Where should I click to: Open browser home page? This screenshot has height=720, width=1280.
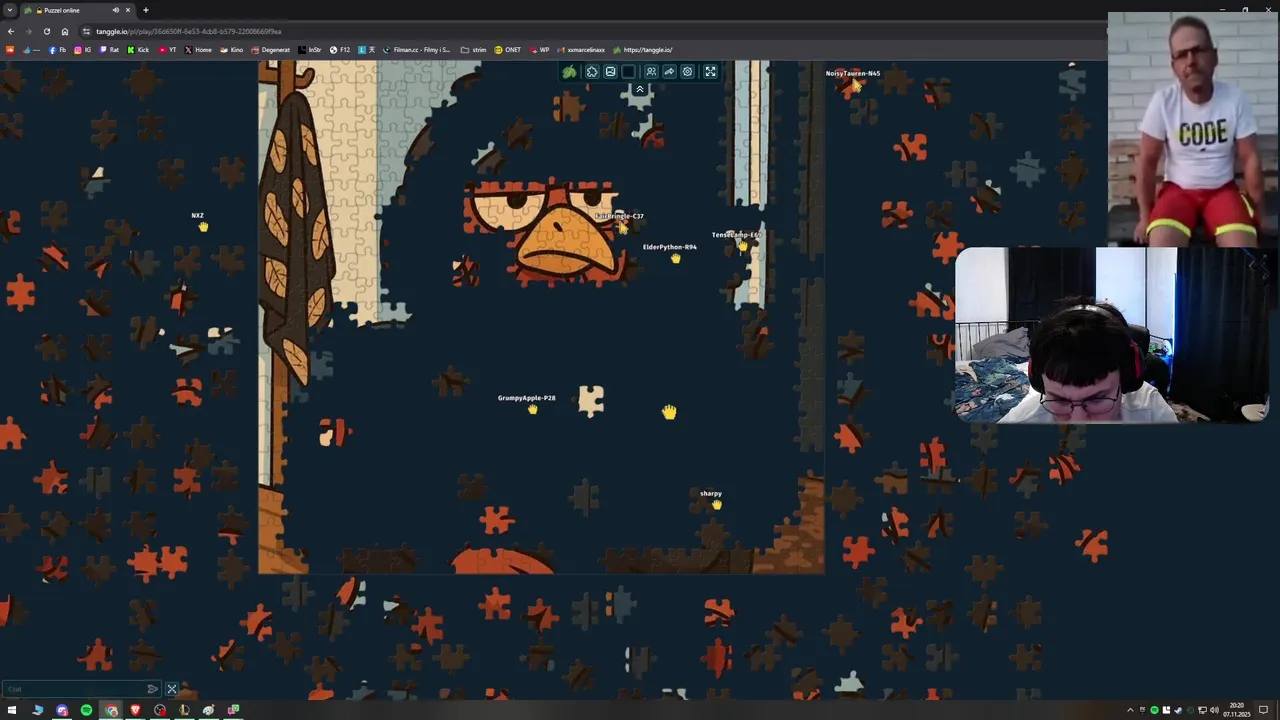(65, 31)
